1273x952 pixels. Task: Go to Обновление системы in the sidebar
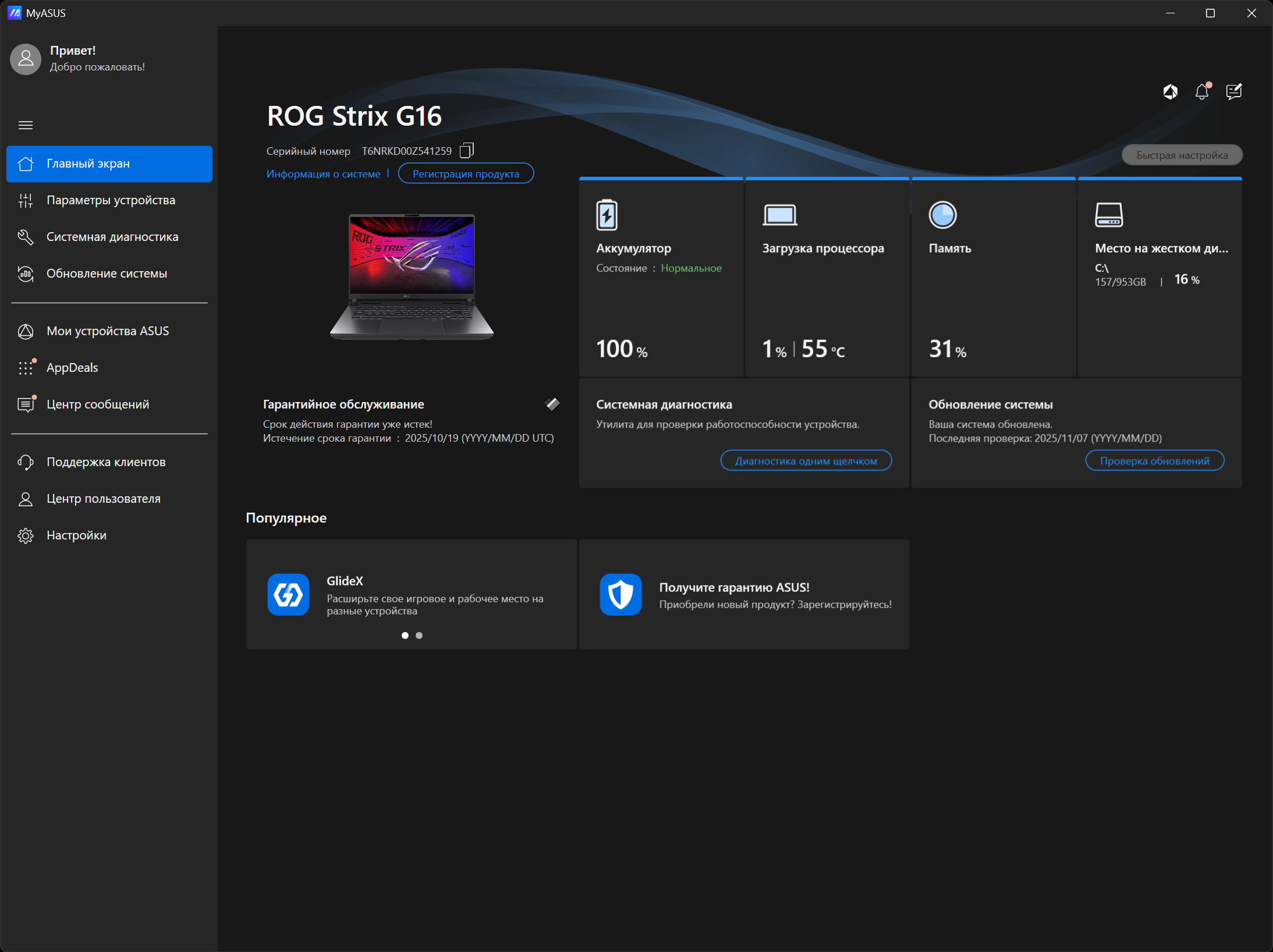coord(107,273)
